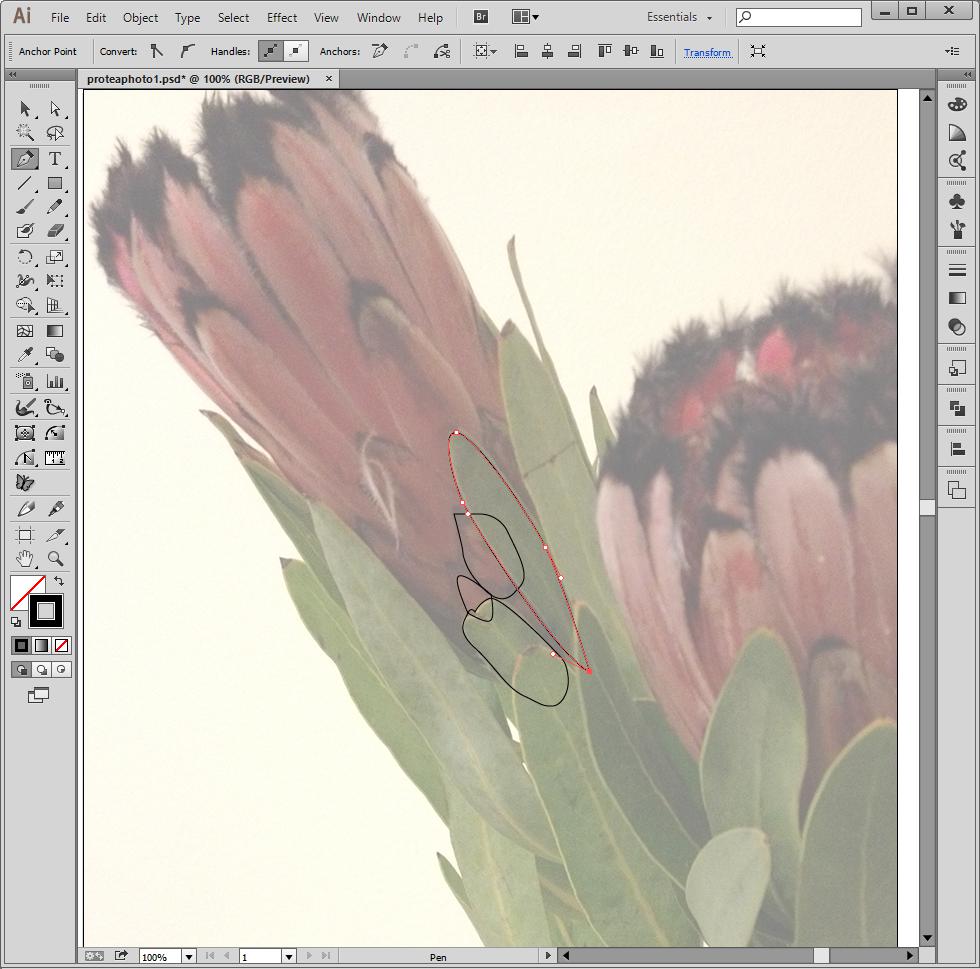Select the Zoom magnifier tool
The image size is (980, 969).
[55, 558]
